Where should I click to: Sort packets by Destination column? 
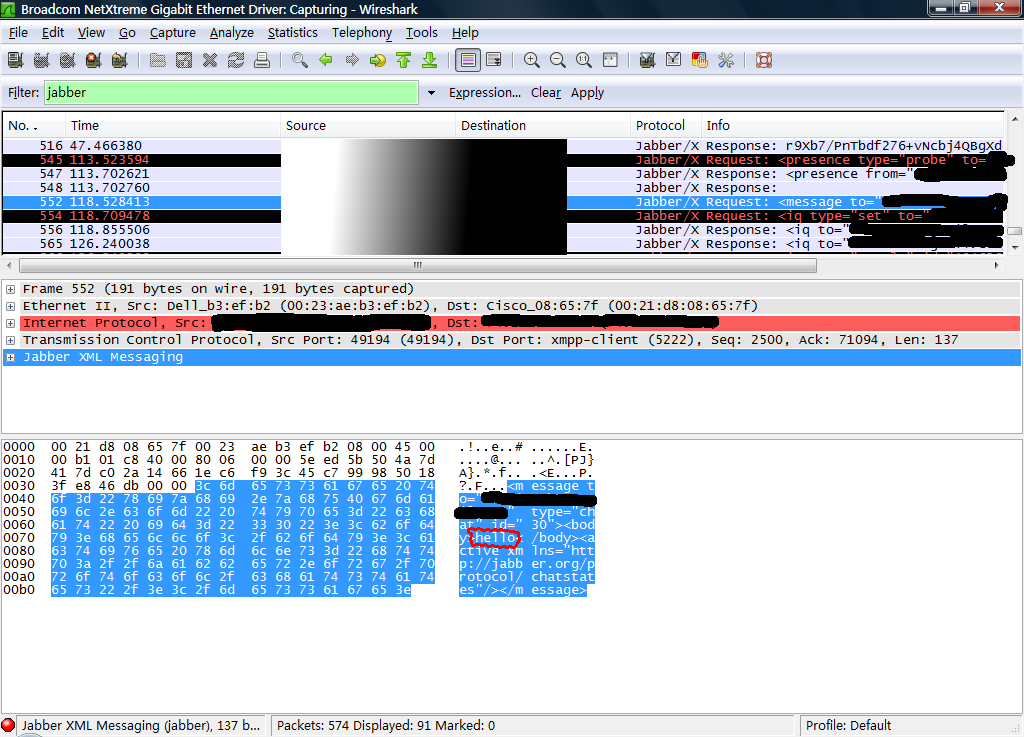coord(543,125)
